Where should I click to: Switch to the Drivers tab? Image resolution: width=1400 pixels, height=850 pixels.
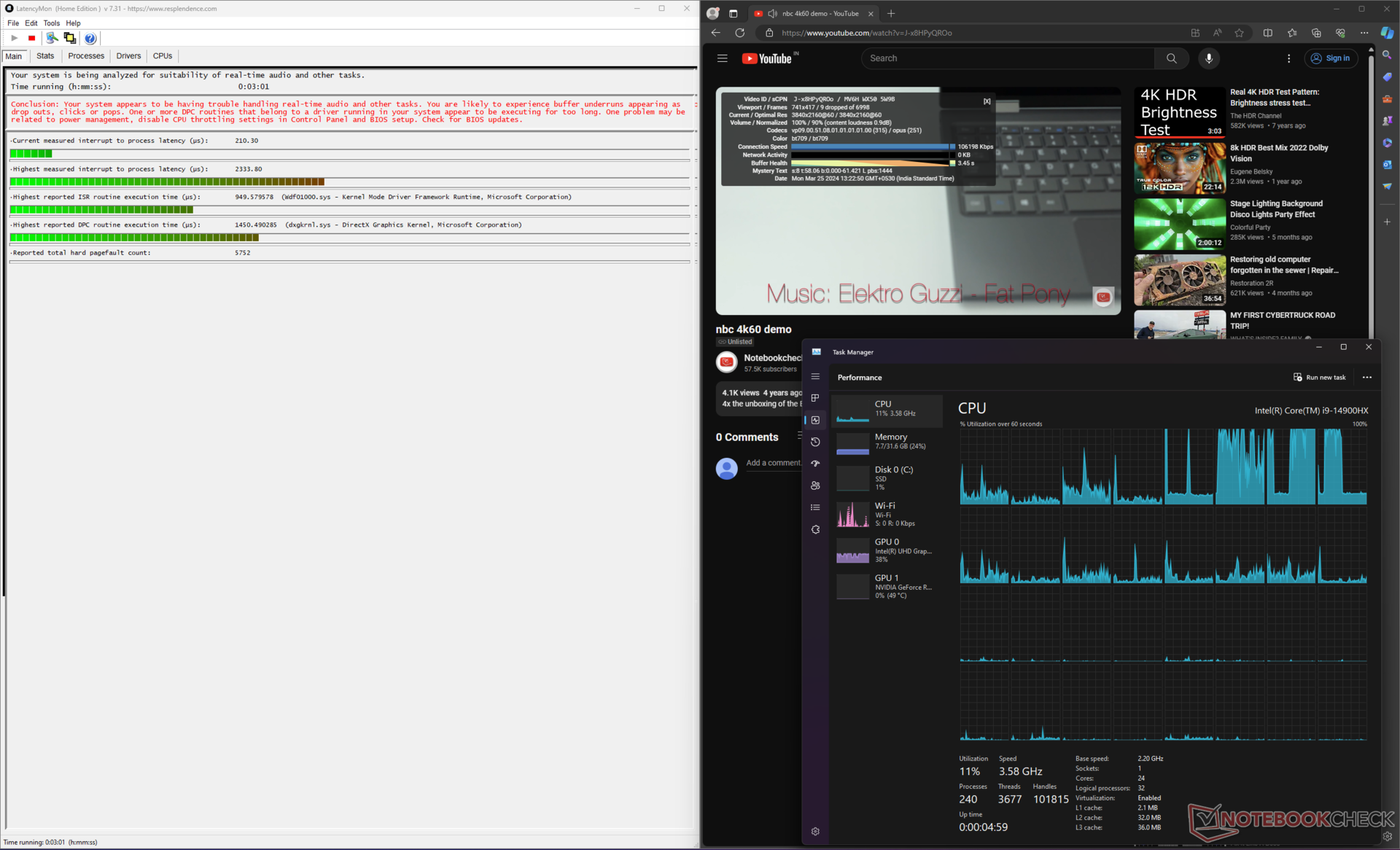[128, 56]
